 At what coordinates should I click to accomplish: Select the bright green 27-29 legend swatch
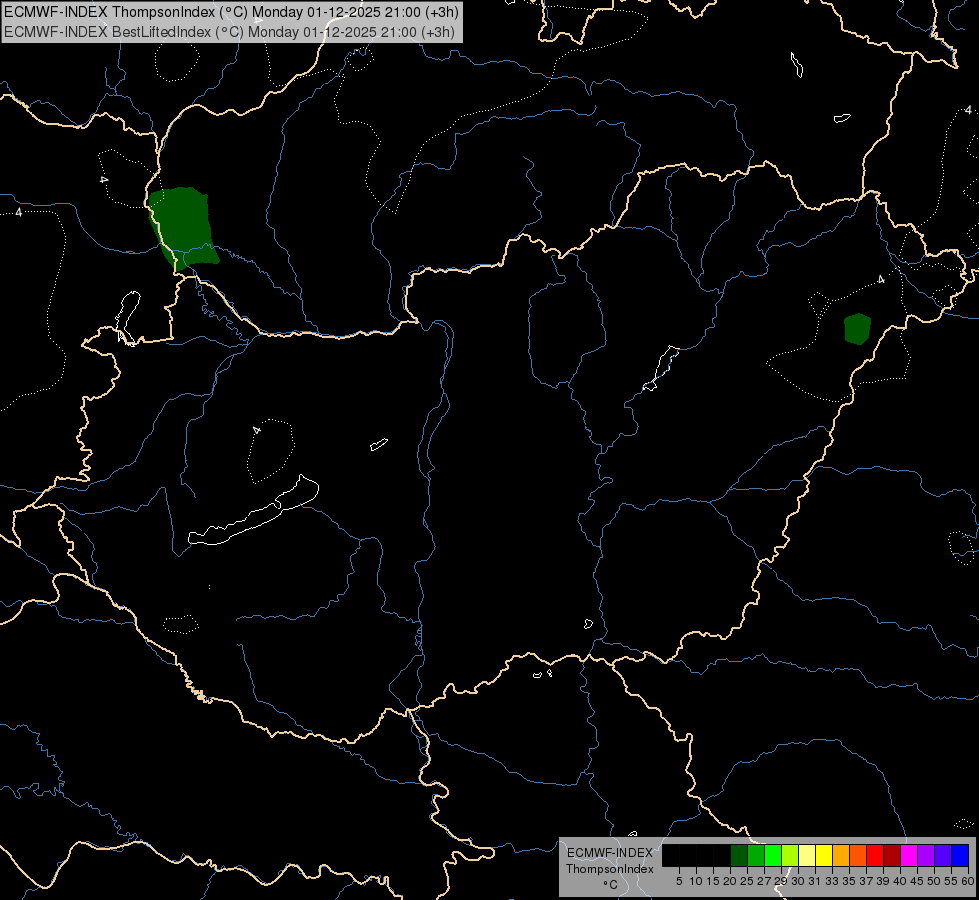click(773, 855)
